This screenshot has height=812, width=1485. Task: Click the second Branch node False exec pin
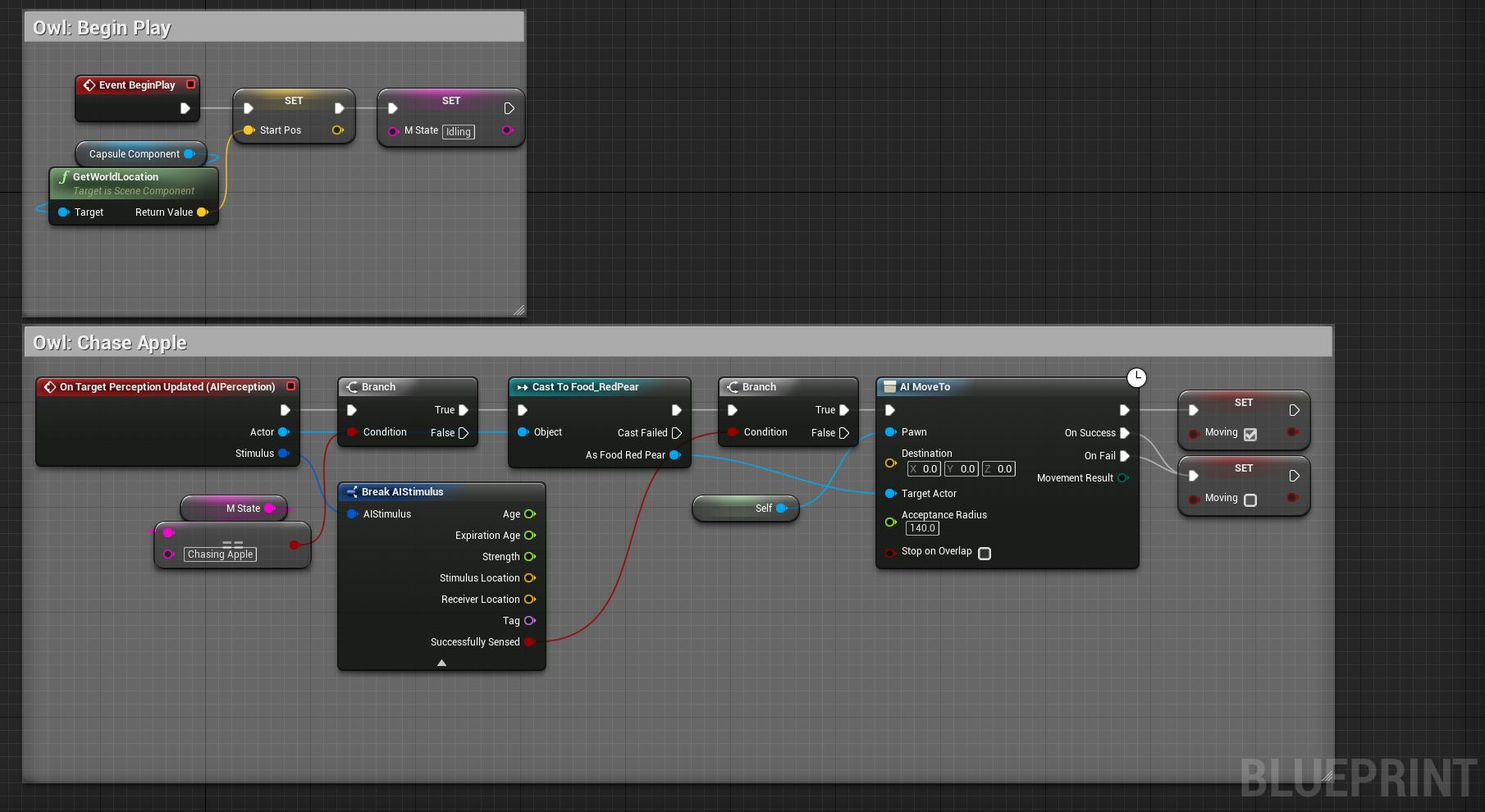click(x=844, y=432)
